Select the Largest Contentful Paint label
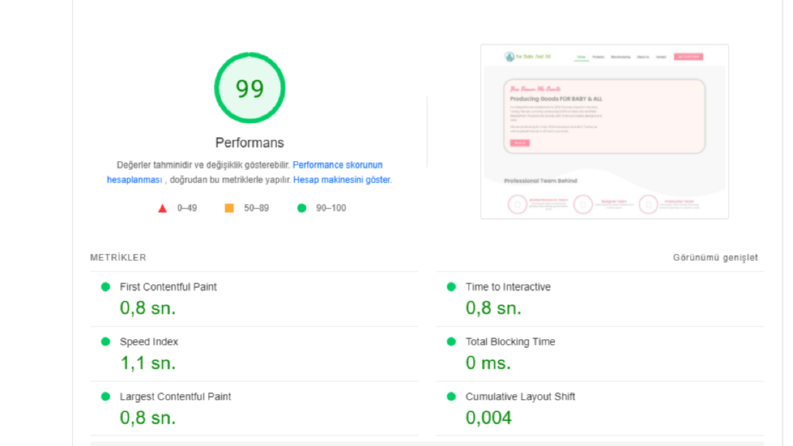 (175, 396)
